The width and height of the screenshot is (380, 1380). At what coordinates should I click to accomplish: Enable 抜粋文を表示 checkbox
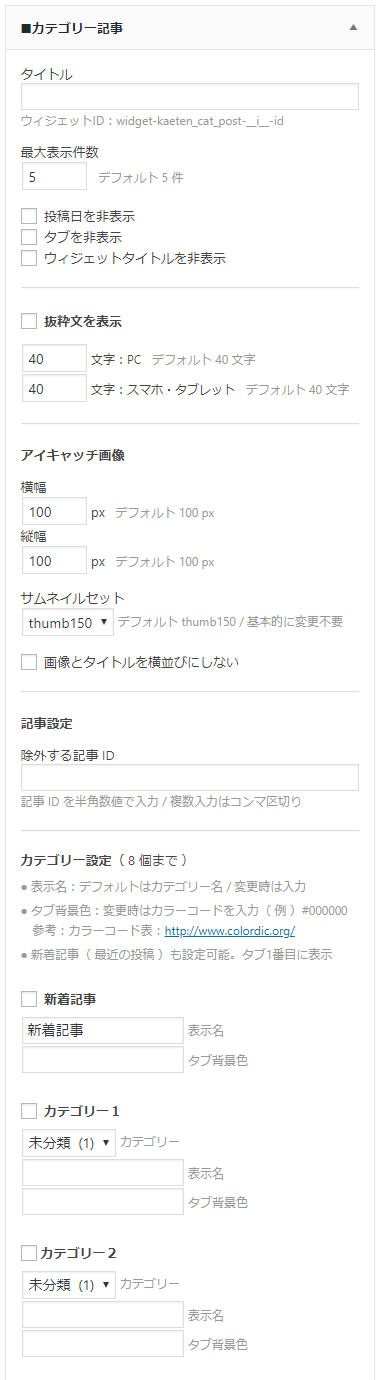pyautogui.click(x=29, y=322)
